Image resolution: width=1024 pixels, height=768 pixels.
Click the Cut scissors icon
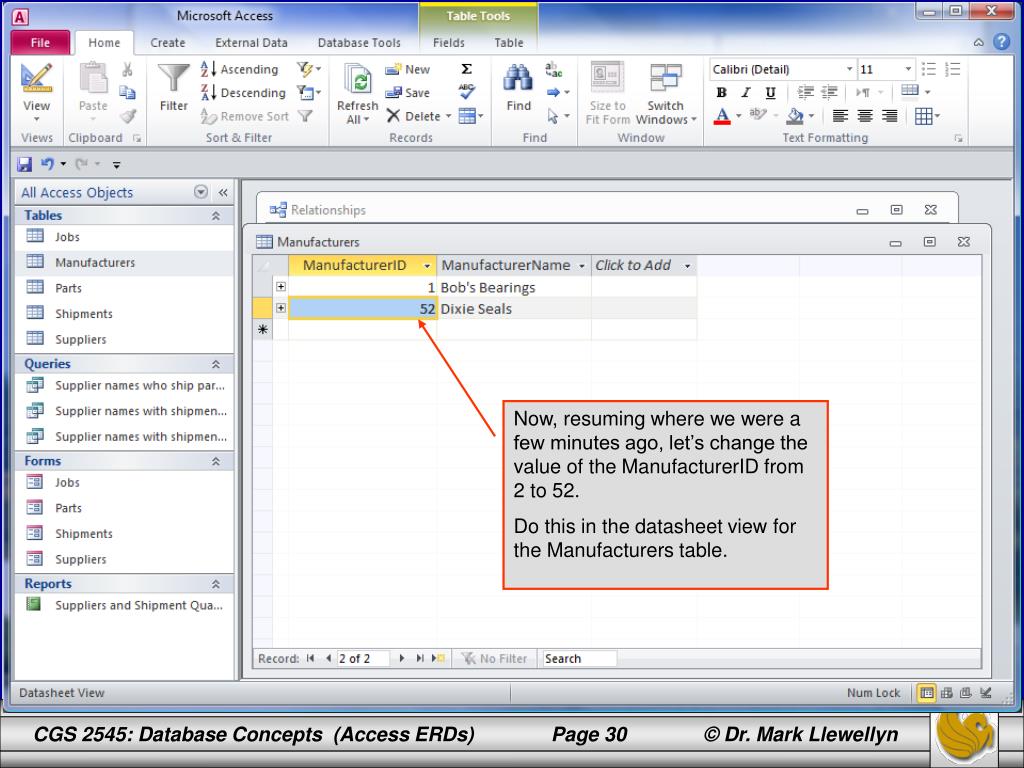point(127,69)
